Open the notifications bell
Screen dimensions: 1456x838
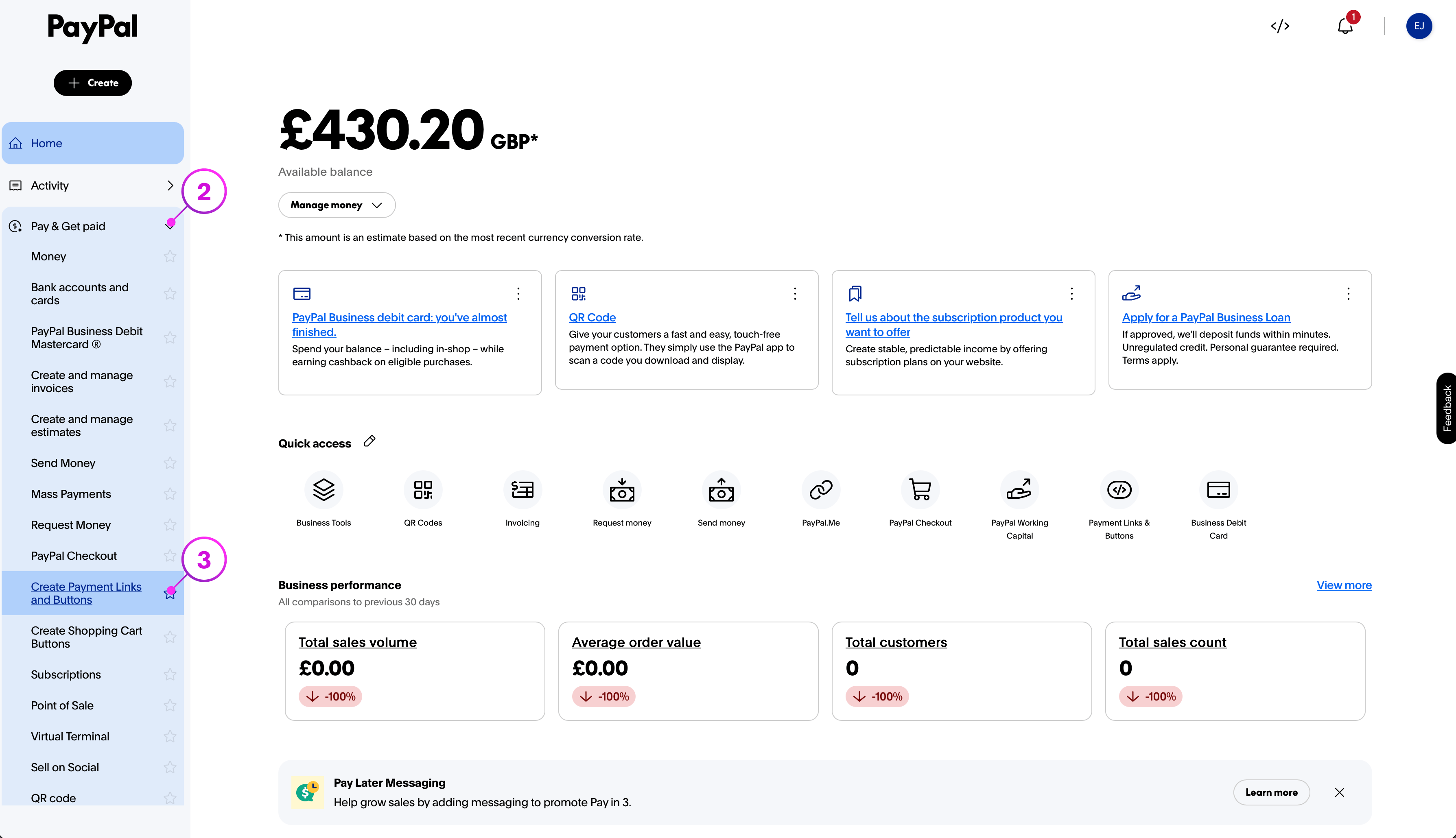coord(1345,26)
